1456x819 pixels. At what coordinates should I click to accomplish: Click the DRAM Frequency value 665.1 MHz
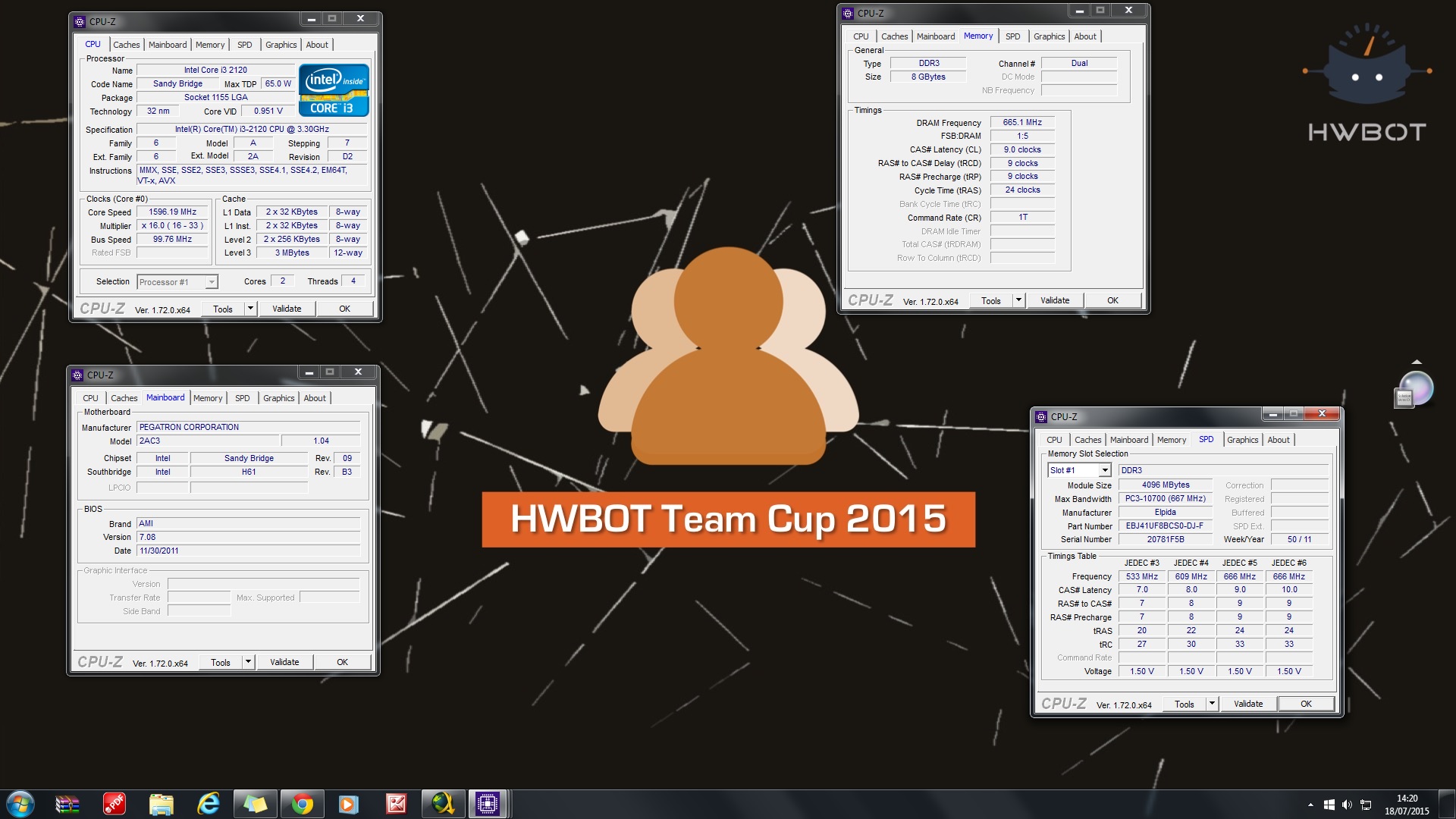tap(1022, 122)
